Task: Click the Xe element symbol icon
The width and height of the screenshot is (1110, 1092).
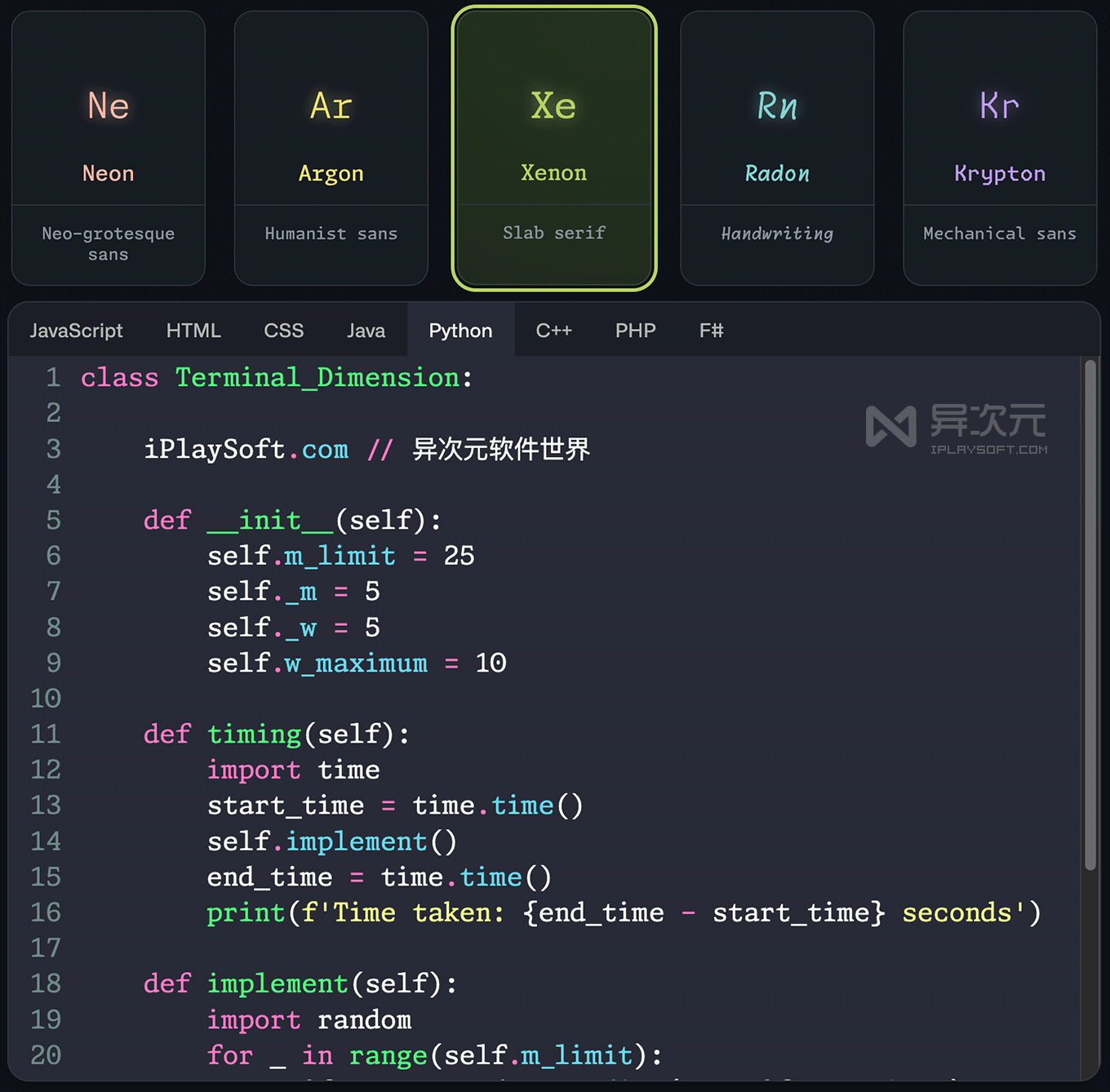Action: (x=553, y=105)
